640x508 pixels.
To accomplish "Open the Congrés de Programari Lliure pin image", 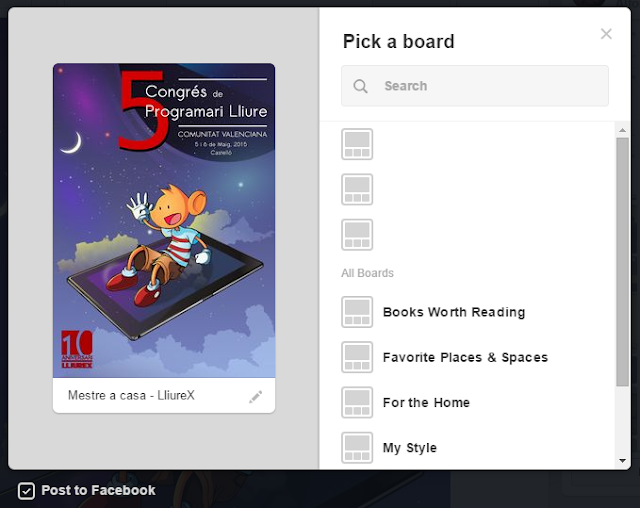I will 164,220.
